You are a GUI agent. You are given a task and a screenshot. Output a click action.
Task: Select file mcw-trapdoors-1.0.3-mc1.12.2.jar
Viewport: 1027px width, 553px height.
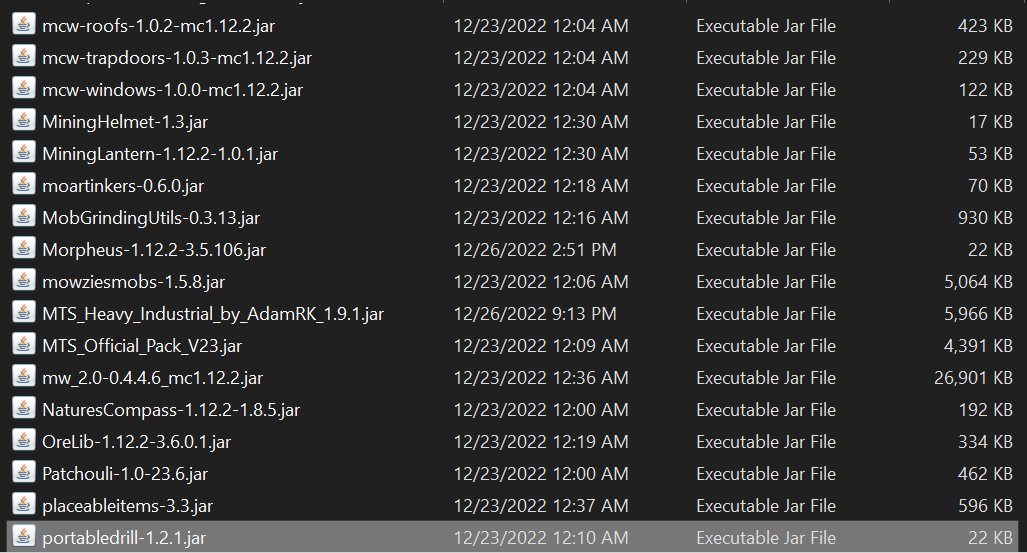177,58
